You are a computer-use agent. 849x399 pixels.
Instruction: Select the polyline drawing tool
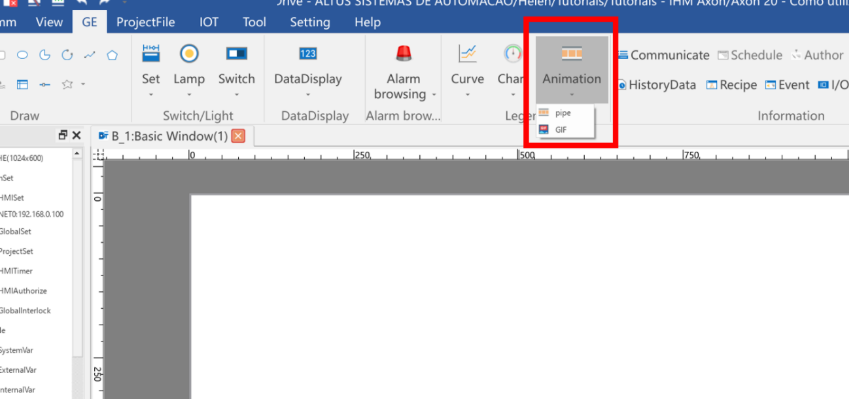(x=89, y=55)
